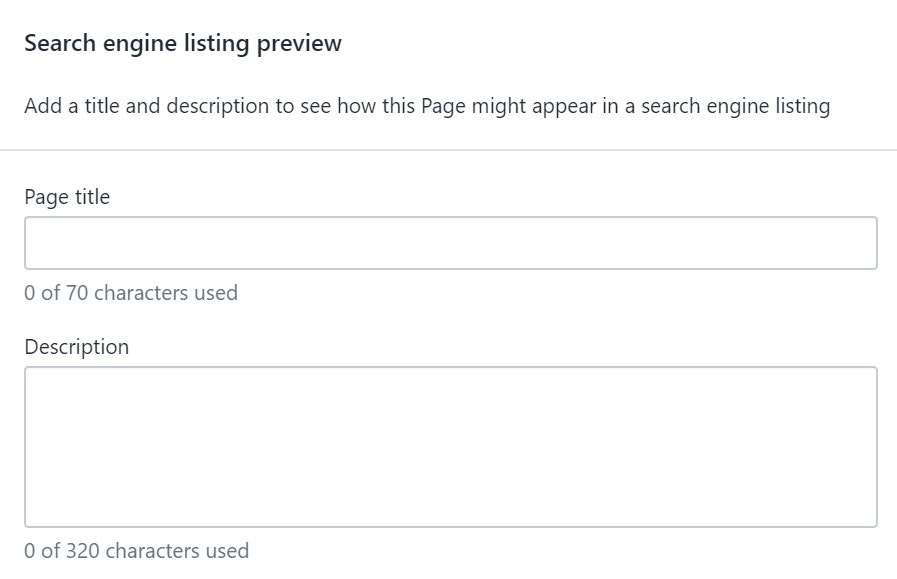Select the "Description" label

click(x=76, y=347)
